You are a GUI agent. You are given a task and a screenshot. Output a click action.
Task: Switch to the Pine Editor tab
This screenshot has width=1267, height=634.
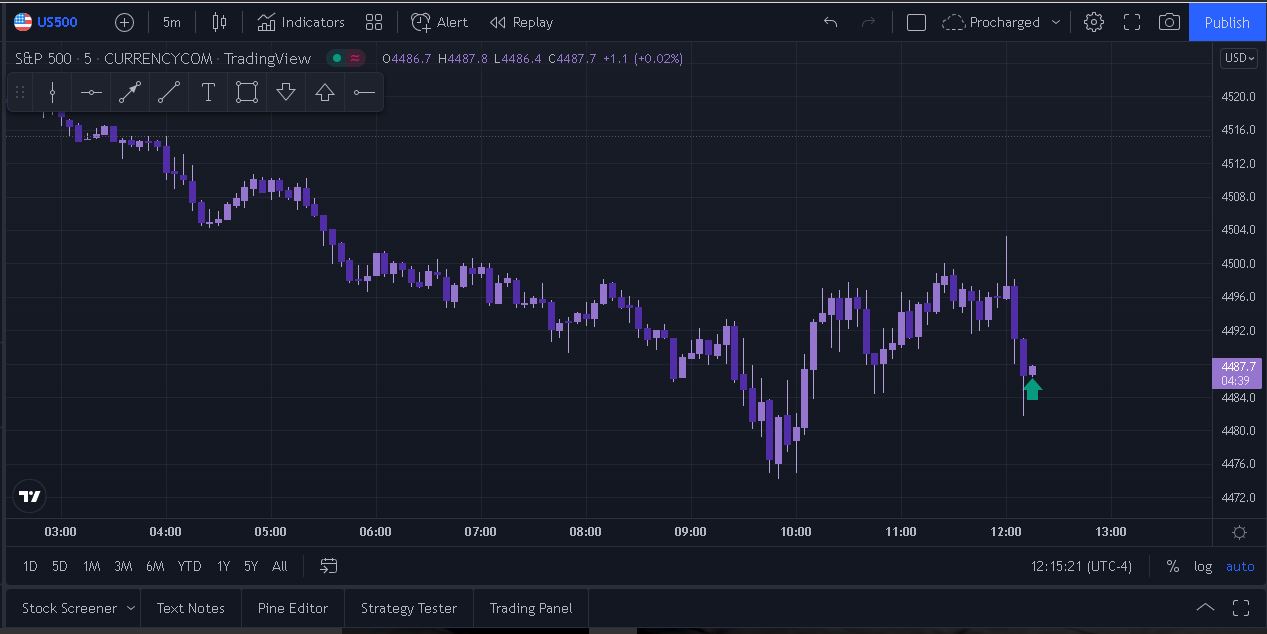click(x=292, y=608)
